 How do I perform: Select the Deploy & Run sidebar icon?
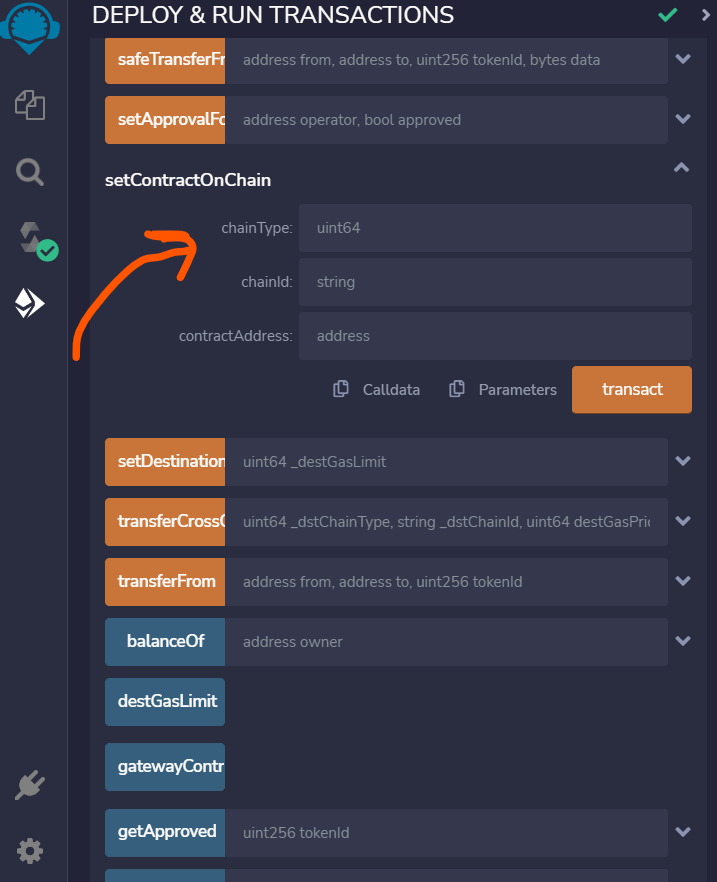click(x=30, y=301)
